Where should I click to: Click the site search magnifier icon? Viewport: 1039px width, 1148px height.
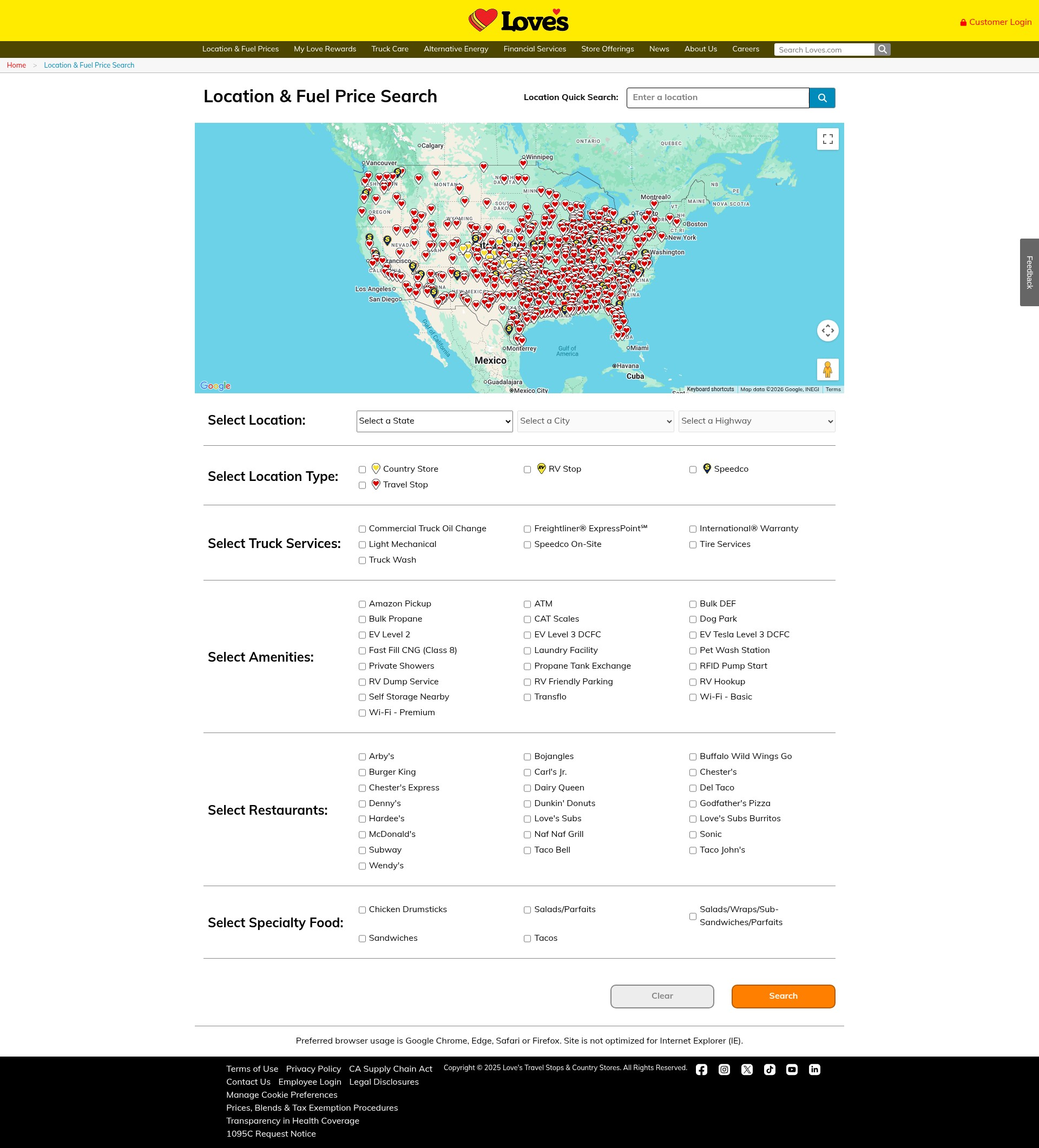coord(883,50)
